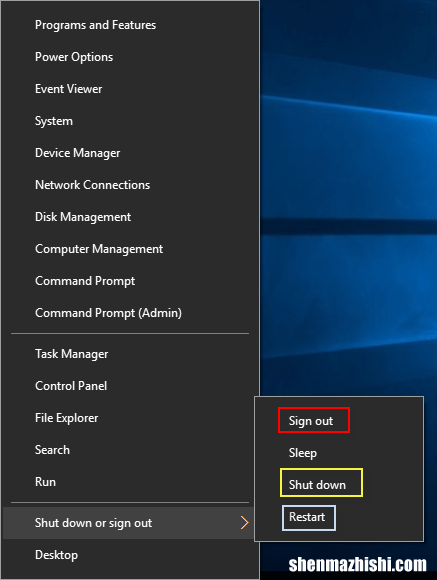Viewport: 437px width, 580px height.
Task: Launch Event Viewer
Action: tap(130, 89)
